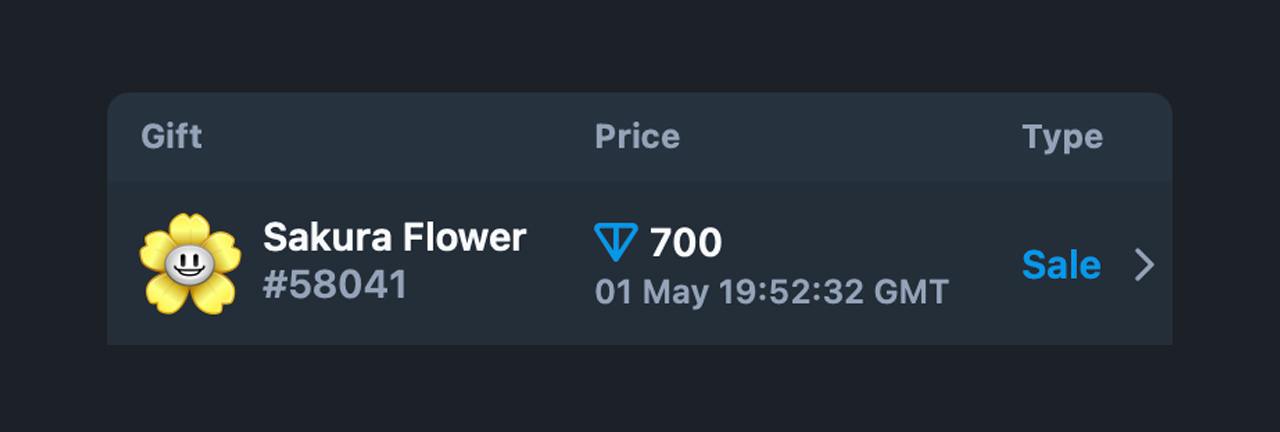Click the word Sakura in the gift name
Screen dimensions: 1280x432
pyautogui.click(x=328, y=238)
